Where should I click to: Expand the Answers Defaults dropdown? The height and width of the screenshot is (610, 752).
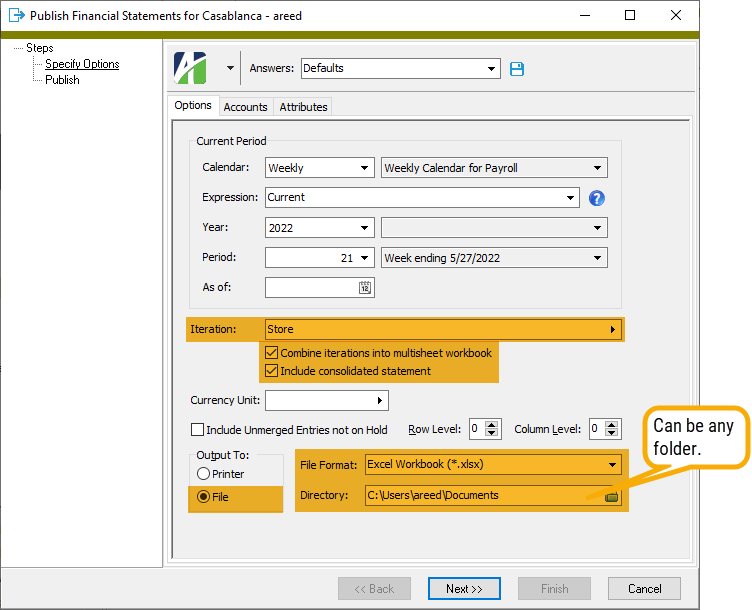coord(491,69)
